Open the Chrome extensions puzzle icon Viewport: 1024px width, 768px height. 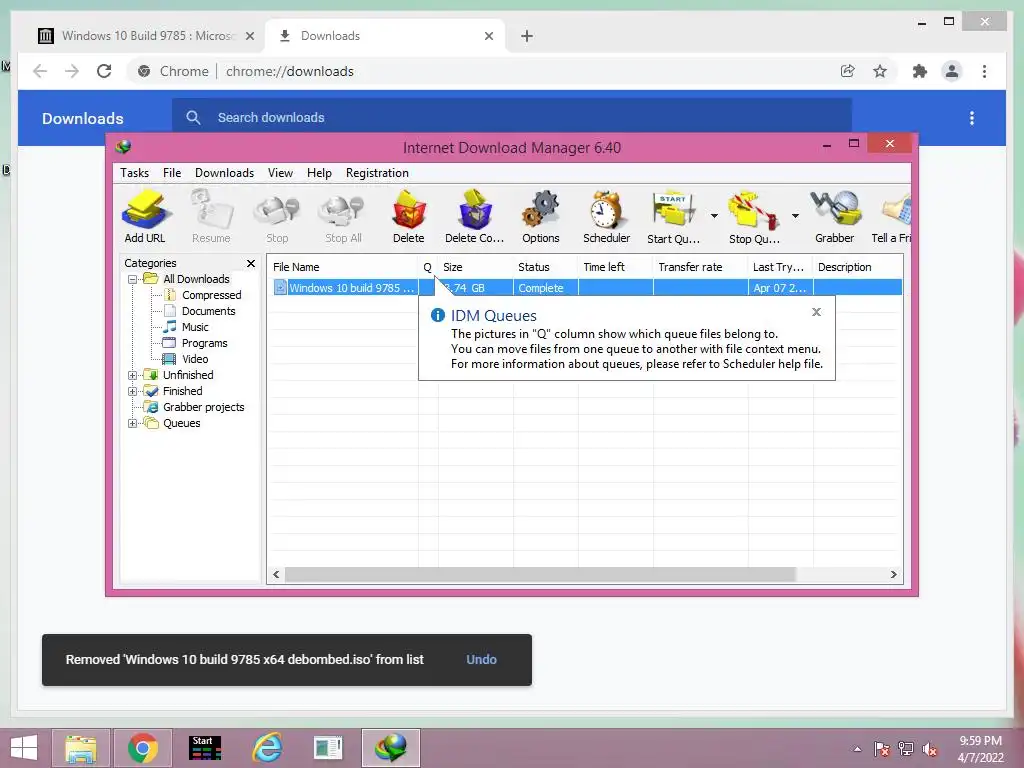click(x=920, y=71)
